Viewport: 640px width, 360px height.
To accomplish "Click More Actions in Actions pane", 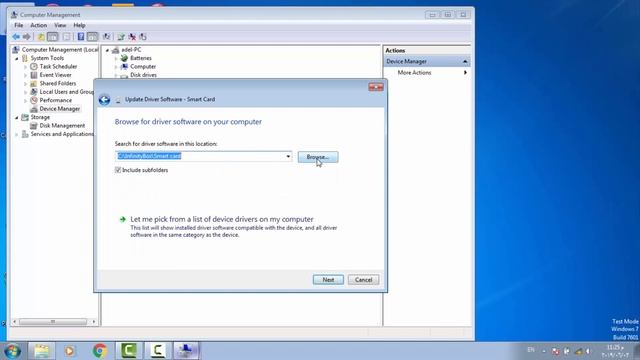I will [414, 73].
